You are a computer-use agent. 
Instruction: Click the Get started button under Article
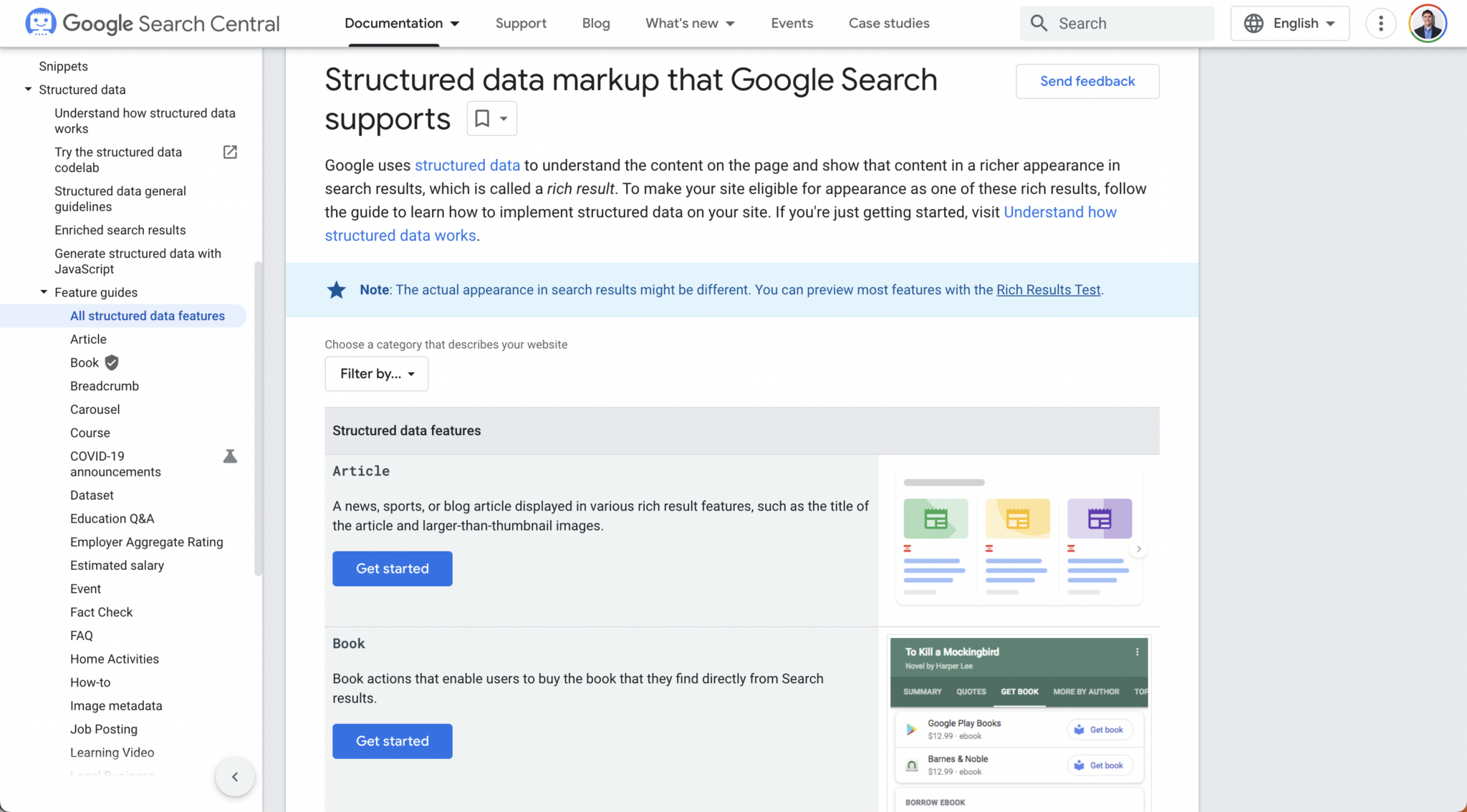click(392, 568)
